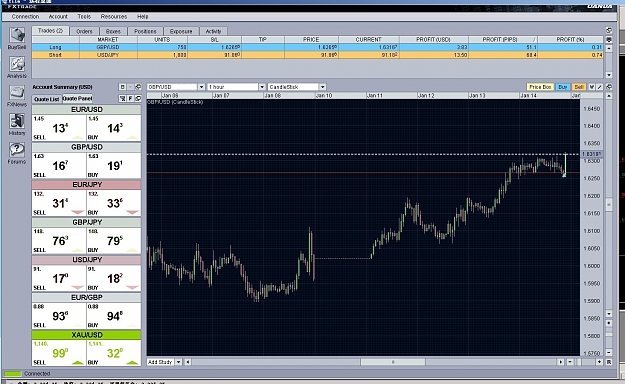Screen dimensions: 625x384
Task: Switch to the Boxes tab
Action: click(113, 31)
